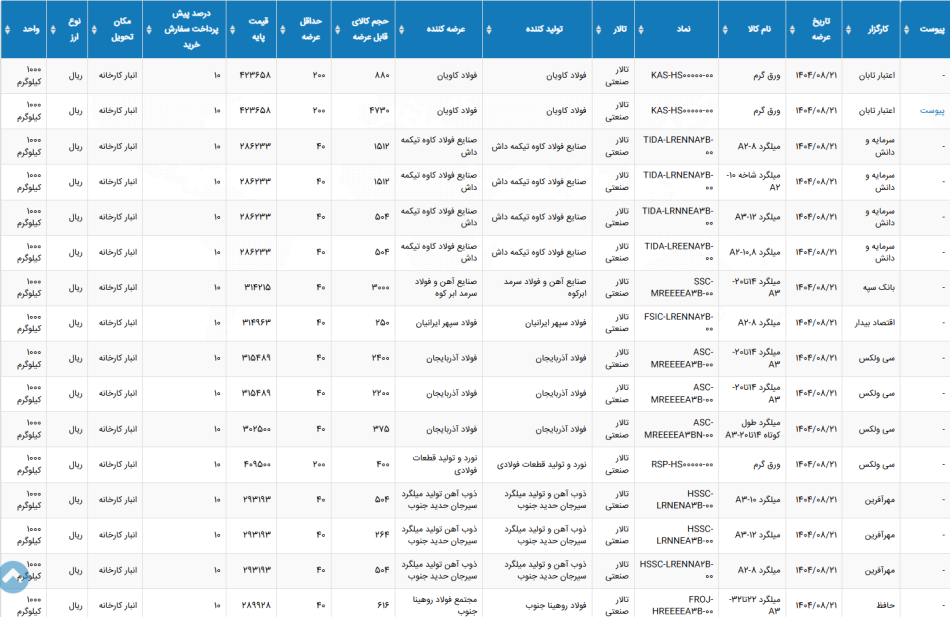Image resolution: width=950 pixels, height=617 pixels.
Task: Sort by تالار column arrows
Action: pyautogui.click(x=599, y=29)
